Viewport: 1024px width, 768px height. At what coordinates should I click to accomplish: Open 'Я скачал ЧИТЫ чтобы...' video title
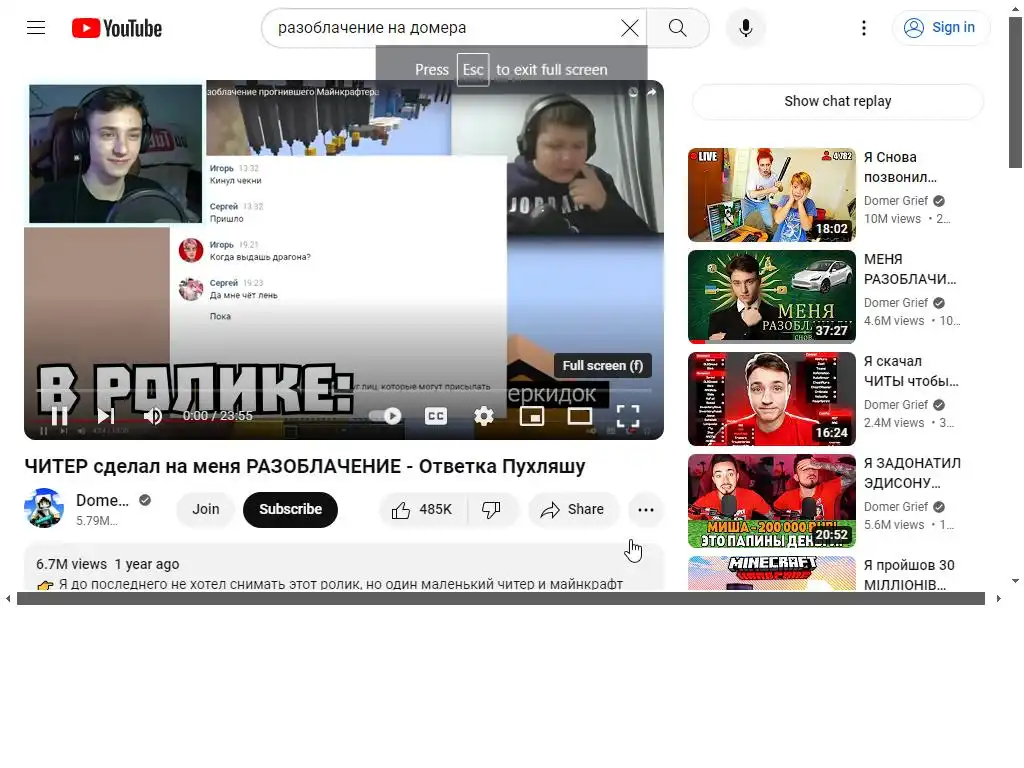(911, 371)
